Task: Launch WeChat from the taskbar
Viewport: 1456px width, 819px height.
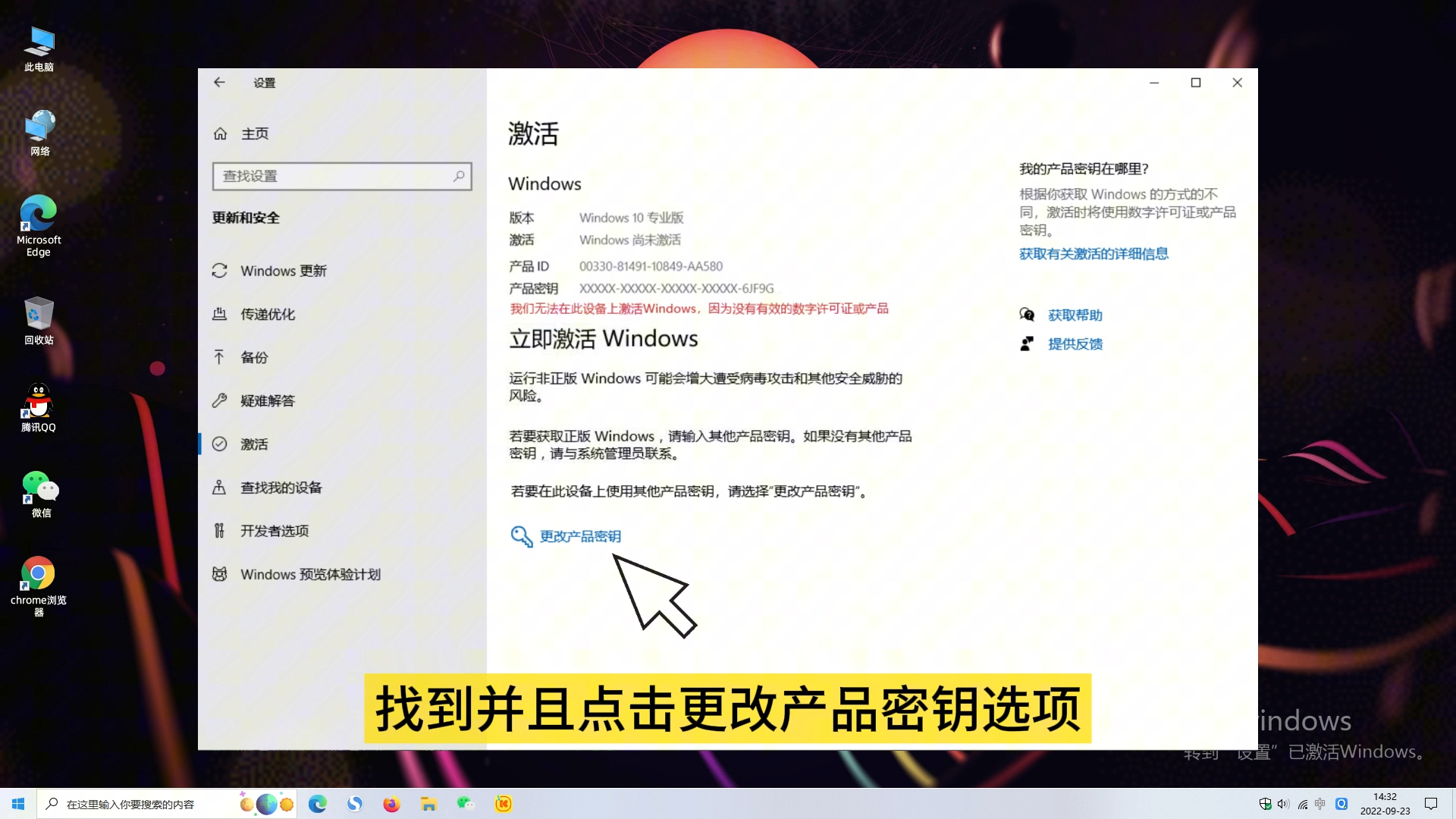Action: pyautogui.click(x=465, y=803)
